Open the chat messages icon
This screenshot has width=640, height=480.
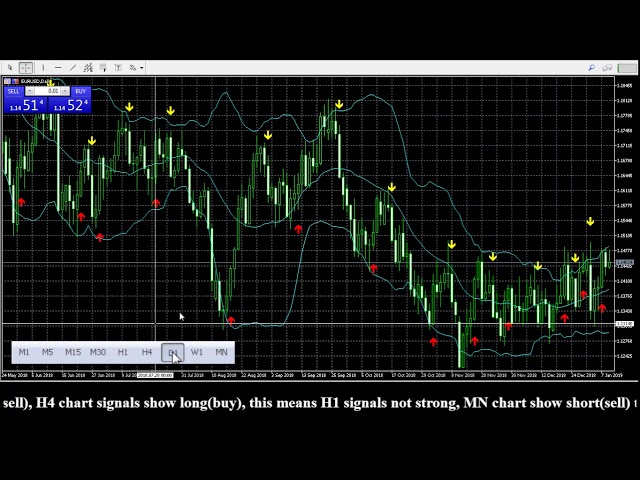pos(609,68)
